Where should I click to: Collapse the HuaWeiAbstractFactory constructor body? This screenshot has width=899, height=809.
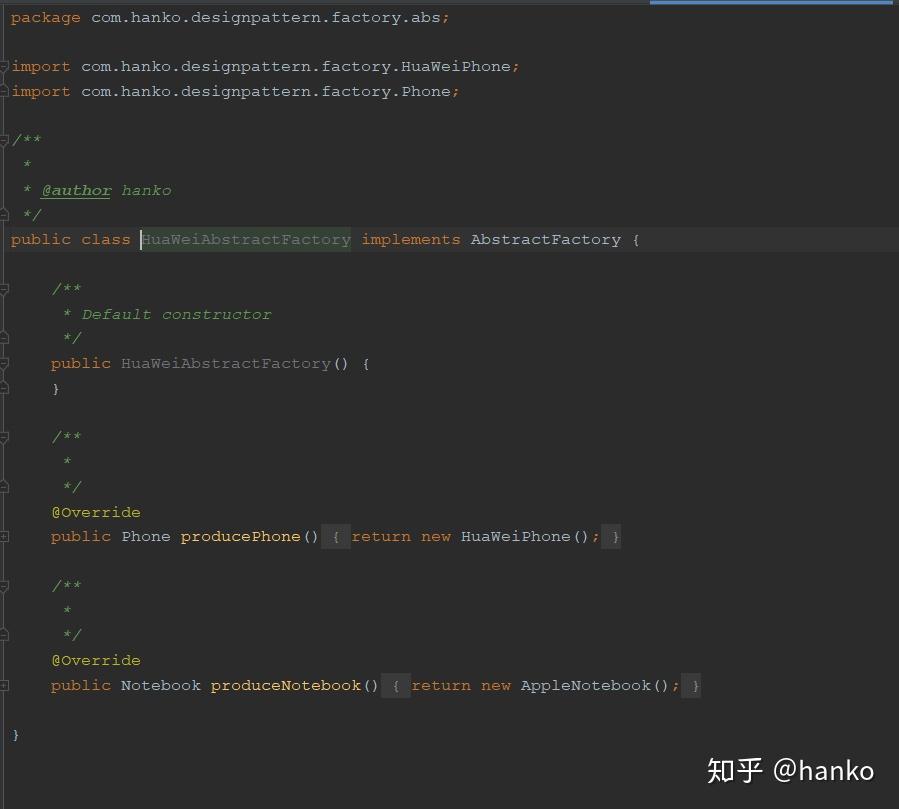[x=3, y=364]
